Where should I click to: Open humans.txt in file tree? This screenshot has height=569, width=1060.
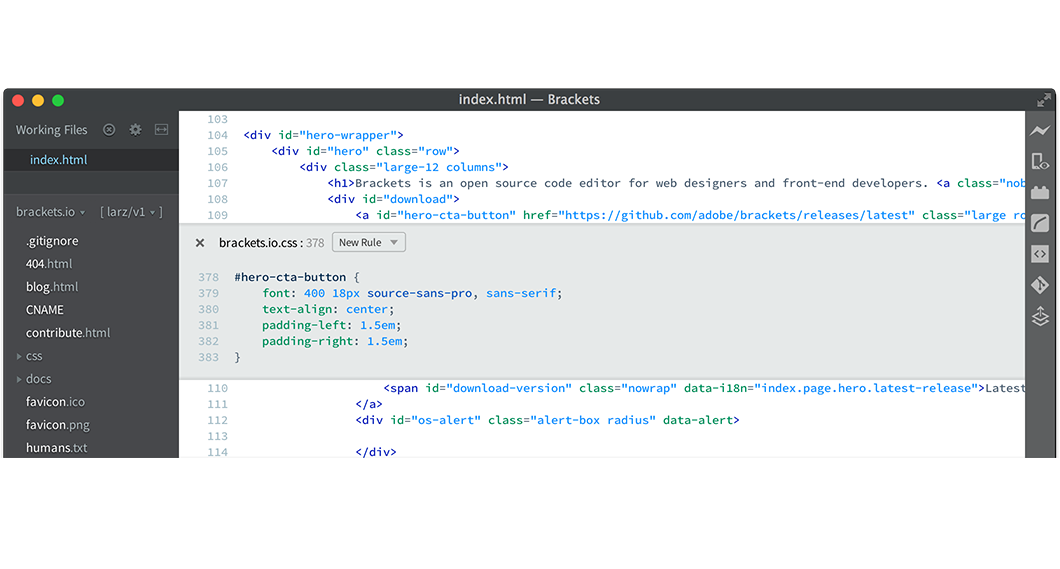(56, 448)
